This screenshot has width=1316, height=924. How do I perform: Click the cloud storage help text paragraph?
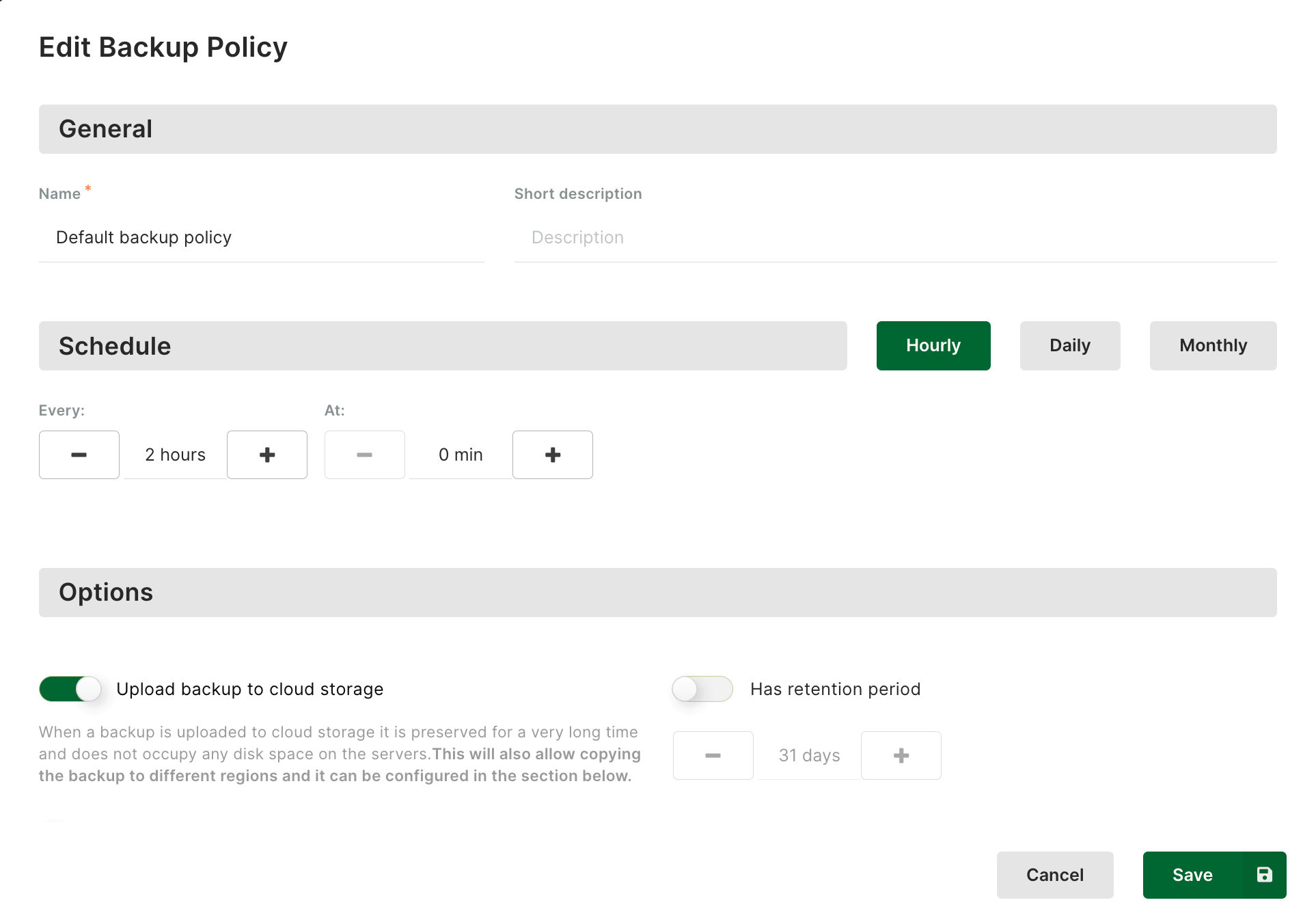click(340, 754)
